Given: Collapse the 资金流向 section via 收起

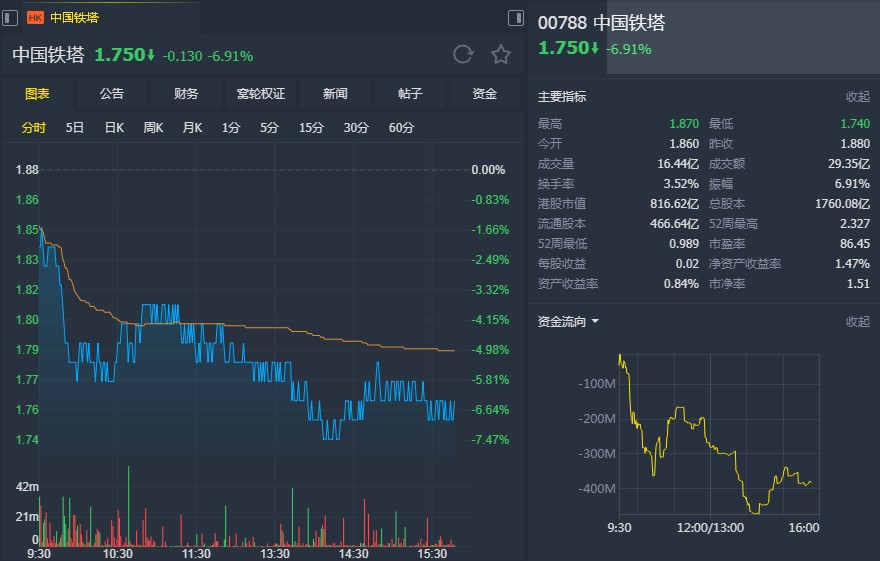Looking at the screenshot, I should click(858, 321).
